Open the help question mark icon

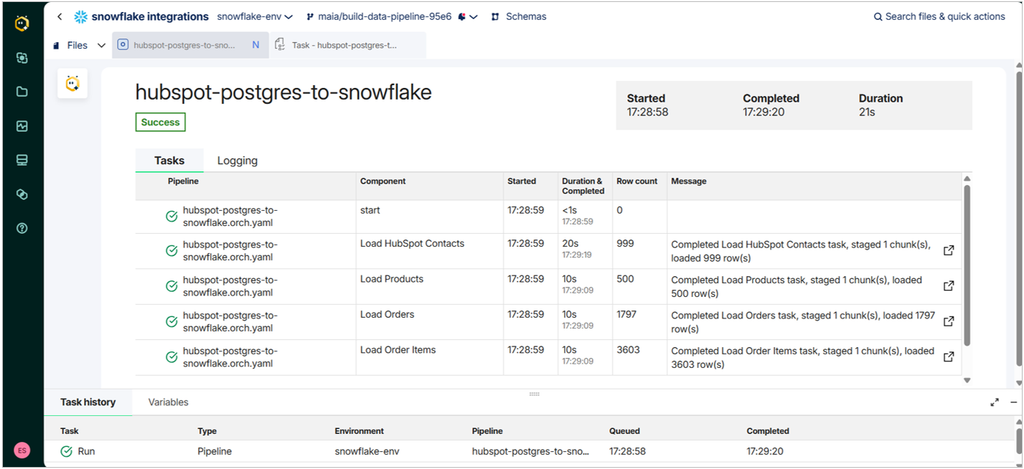[22, 228]
